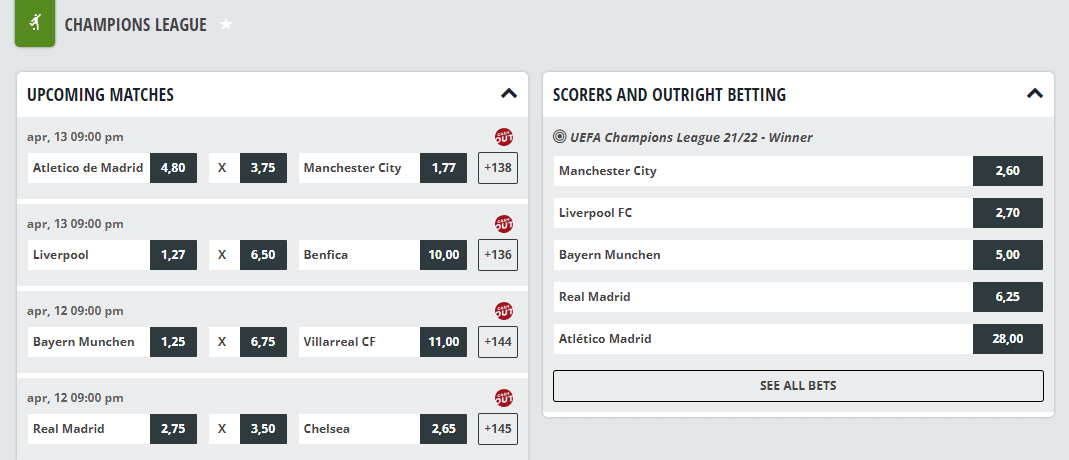
Task: Select Liverpool home win odds 1,27
Action: click(x=173, y=255)
